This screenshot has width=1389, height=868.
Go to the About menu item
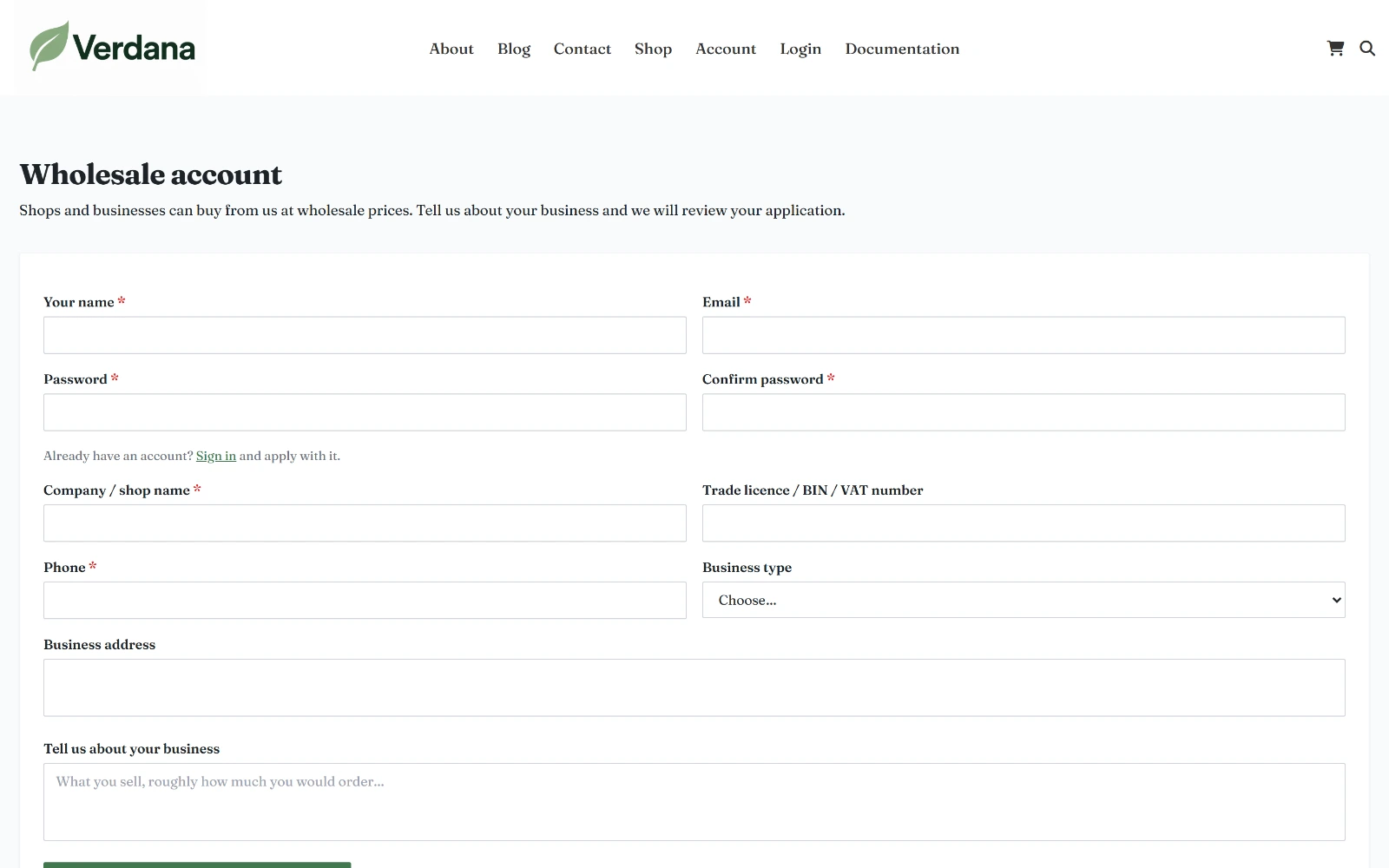[451, 49]
